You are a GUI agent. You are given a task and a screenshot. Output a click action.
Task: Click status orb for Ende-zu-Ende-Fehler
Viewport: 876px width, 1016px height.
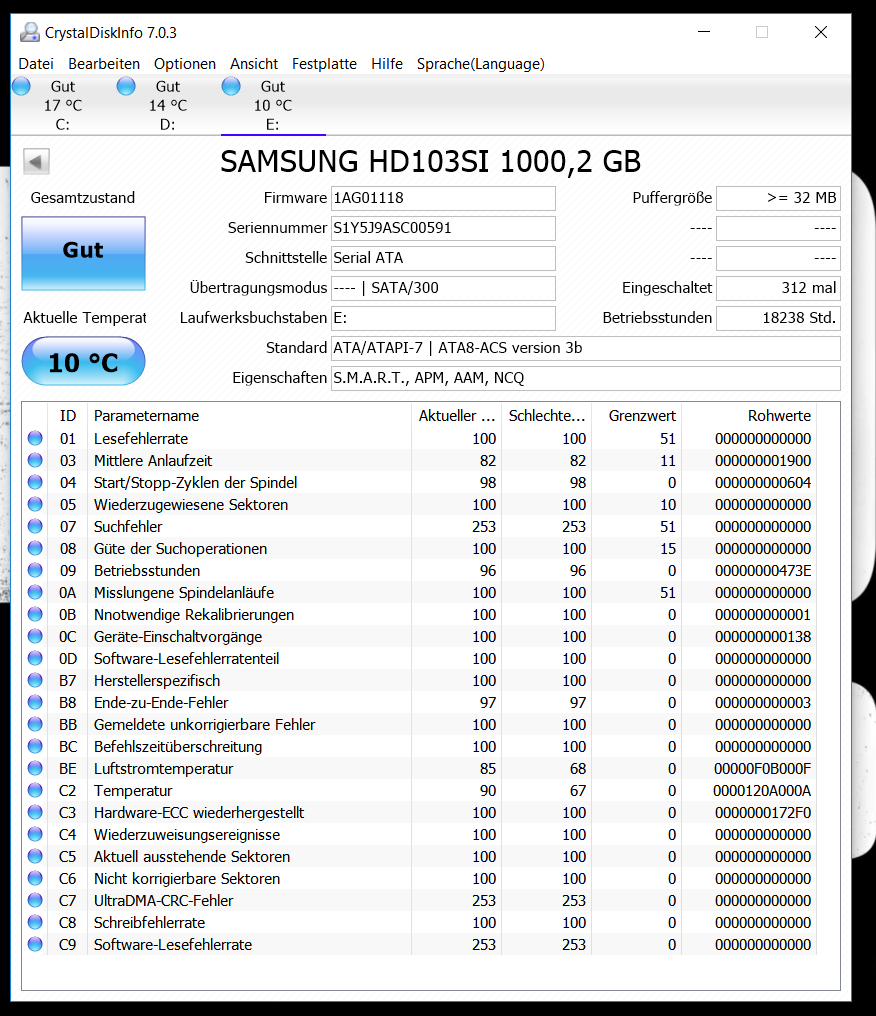pos(35,702)
